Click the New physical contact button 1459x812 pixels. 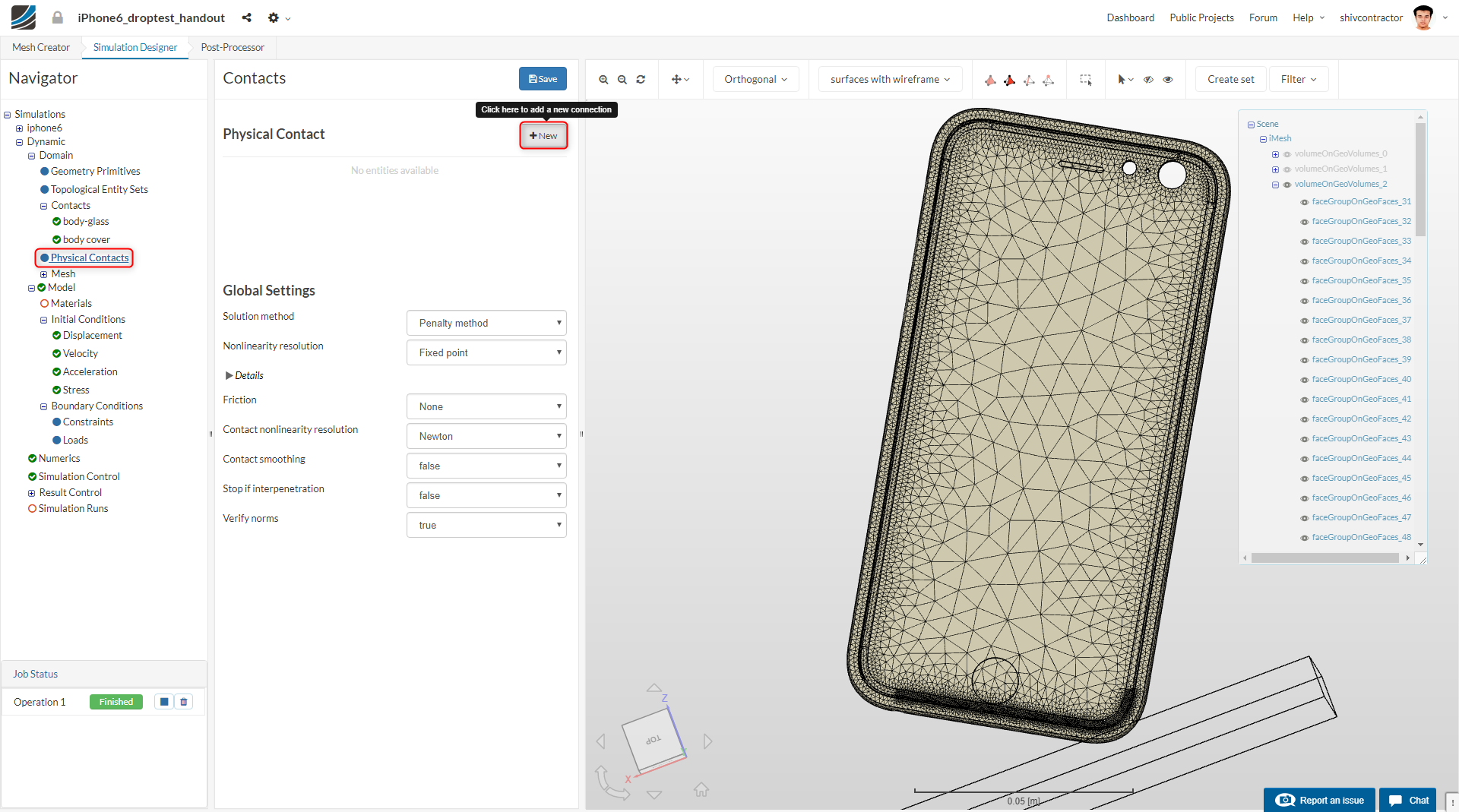[x=543, y=136]
